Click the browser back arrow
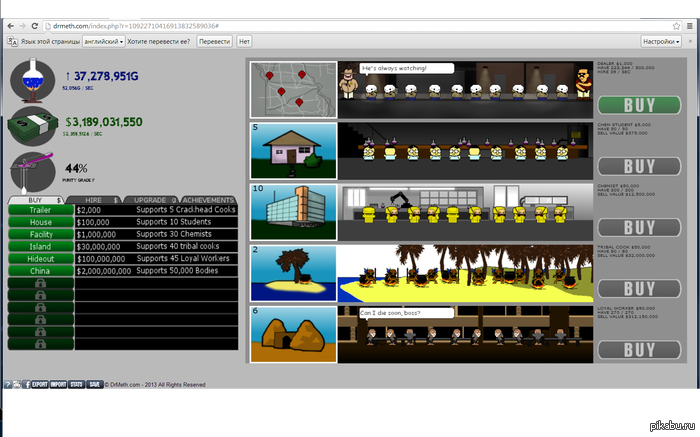This screenshot has height=437, width=700. click(x=9, y=24)
